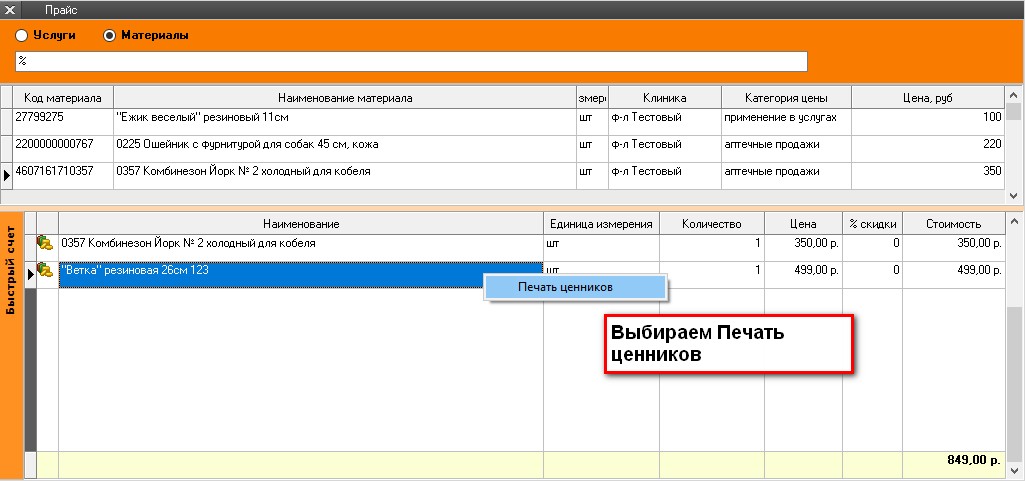This screenshot has height=481, width=1025.
Task: Click the coins icon beside Ветка резиновая row
Action: pos(45,270)
